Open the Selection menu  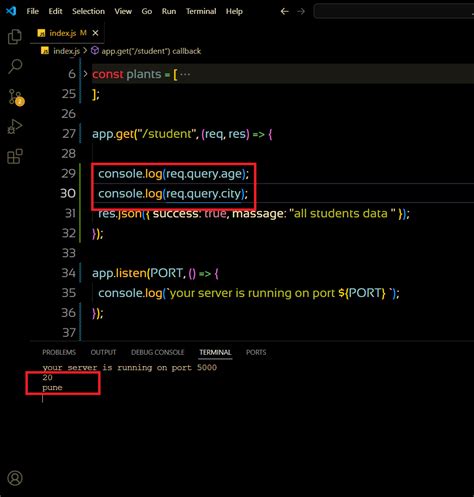88,11
